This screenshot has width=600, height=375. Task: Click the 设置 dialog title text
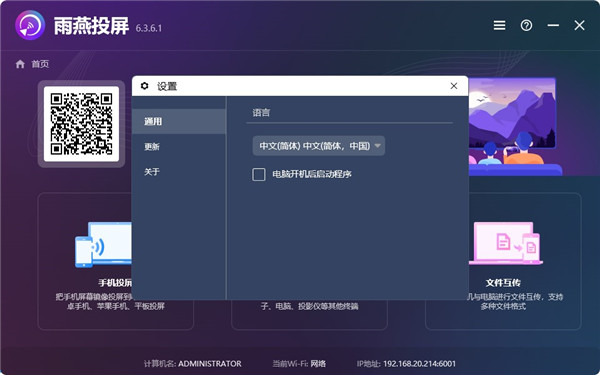pos(167,86)
